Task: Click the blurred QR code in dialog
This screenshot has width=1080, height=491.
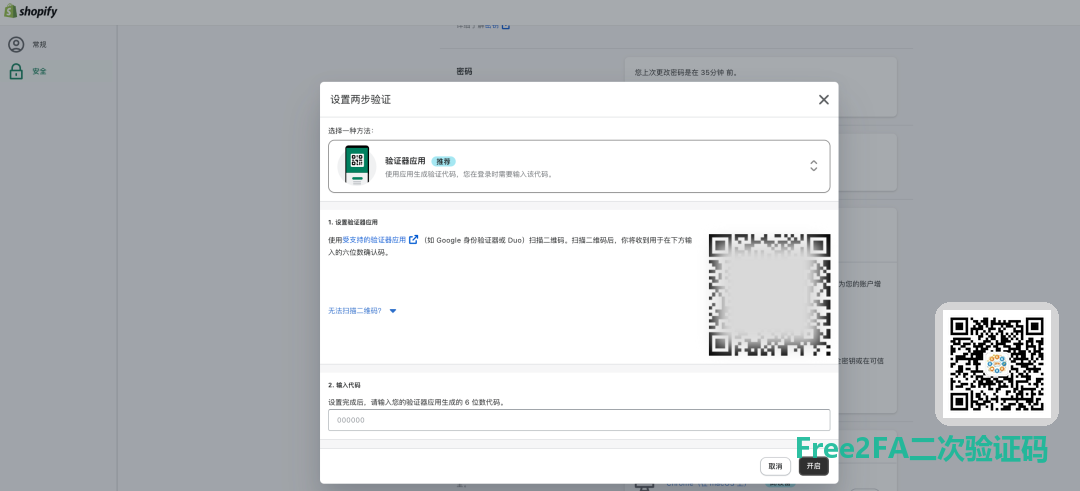Action: coord(769,295)
